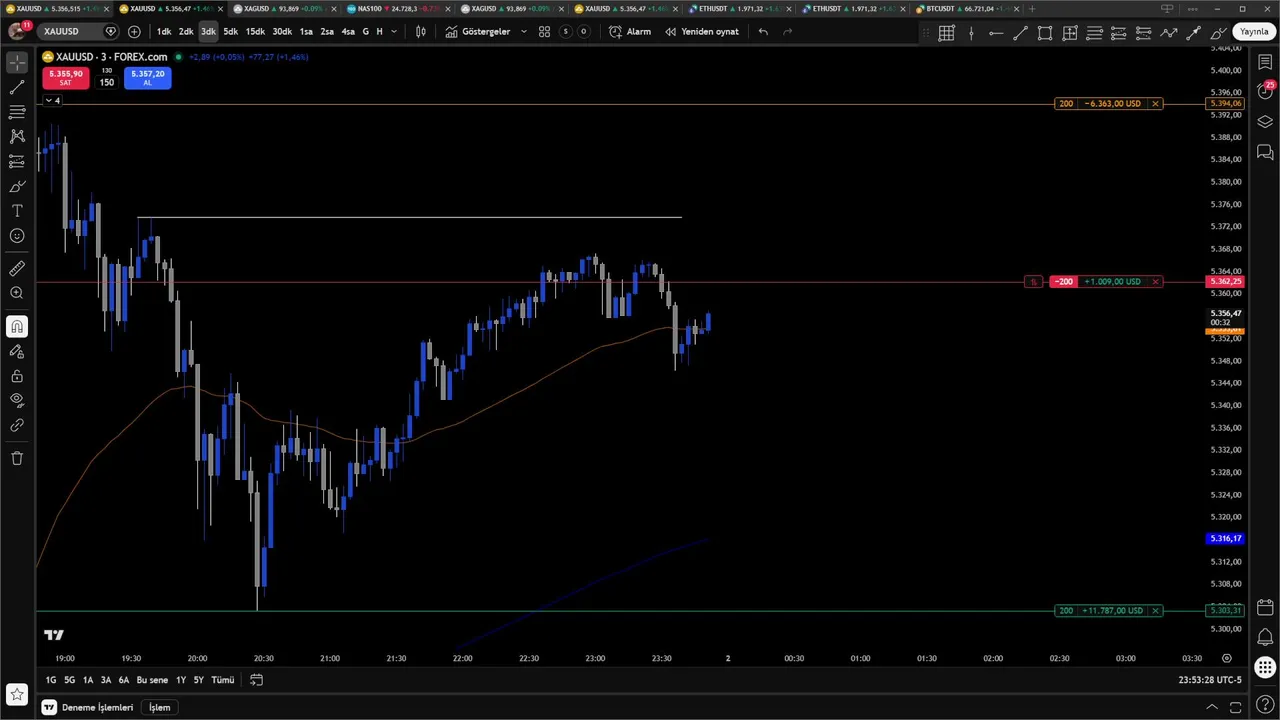Redo the last chart action

pos(788,32)
